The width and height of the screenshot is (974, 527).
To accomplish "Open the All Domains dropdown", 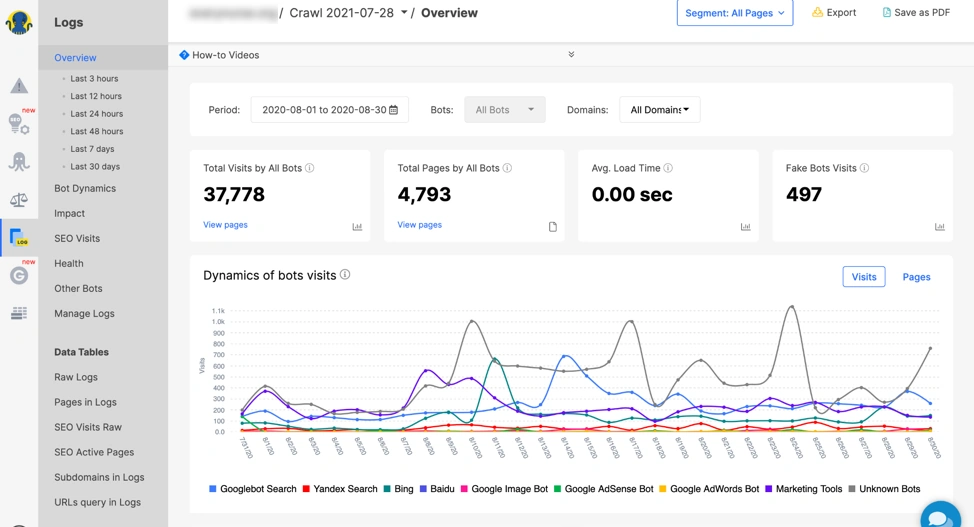I will click(659, 110).
